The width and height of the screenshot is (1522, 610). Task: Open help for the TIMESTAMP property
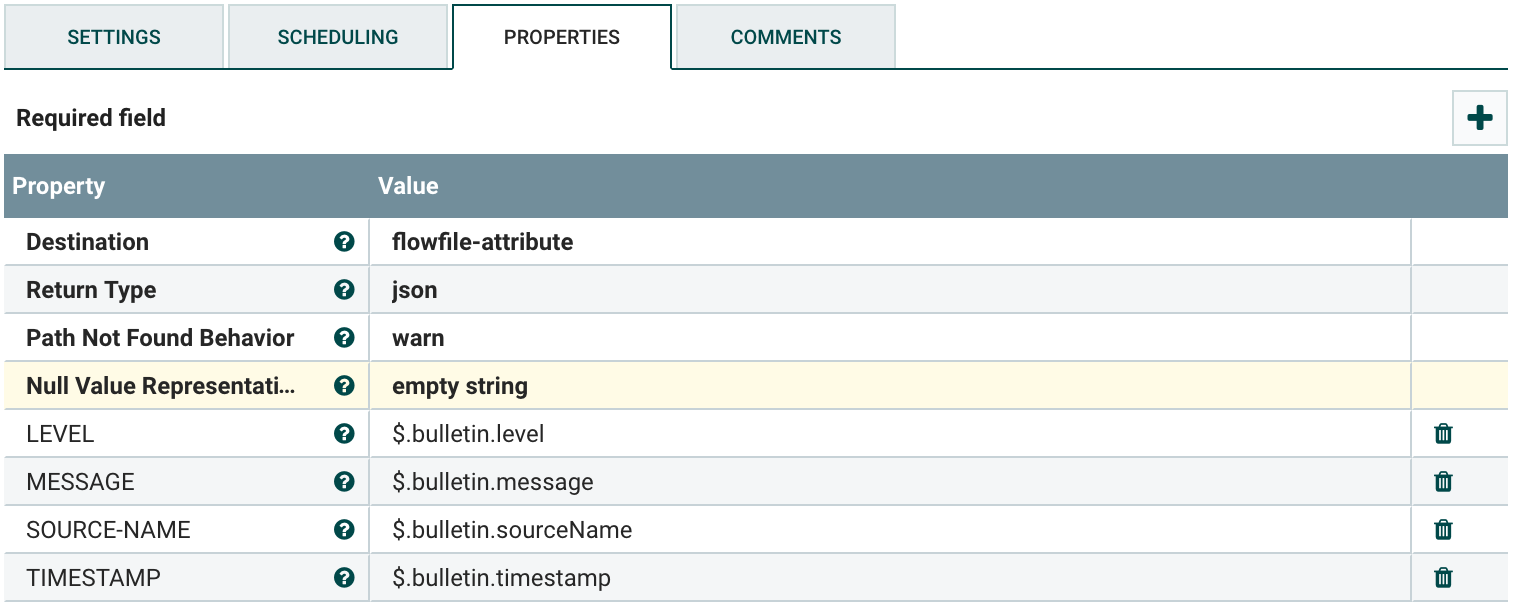344,577
